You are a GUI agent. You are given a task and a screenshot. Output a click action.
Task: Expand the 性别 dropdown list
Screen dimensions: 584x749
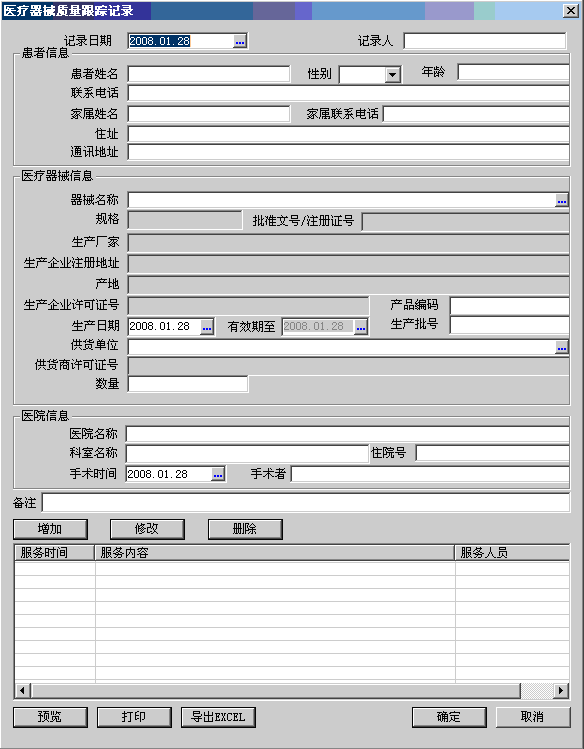pyautogui.click(x=393, y=75)
